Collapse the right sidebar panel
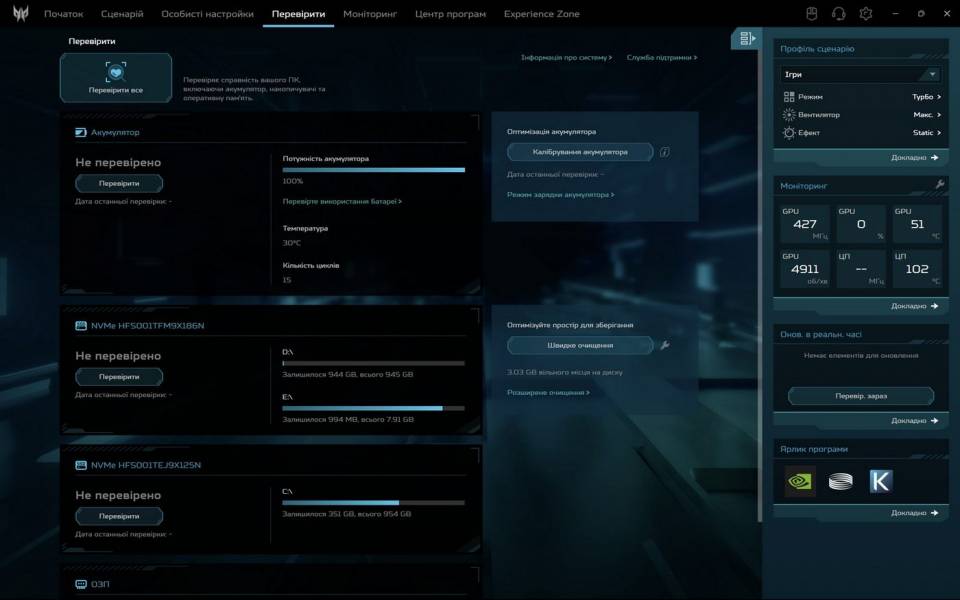 (745, 39)
